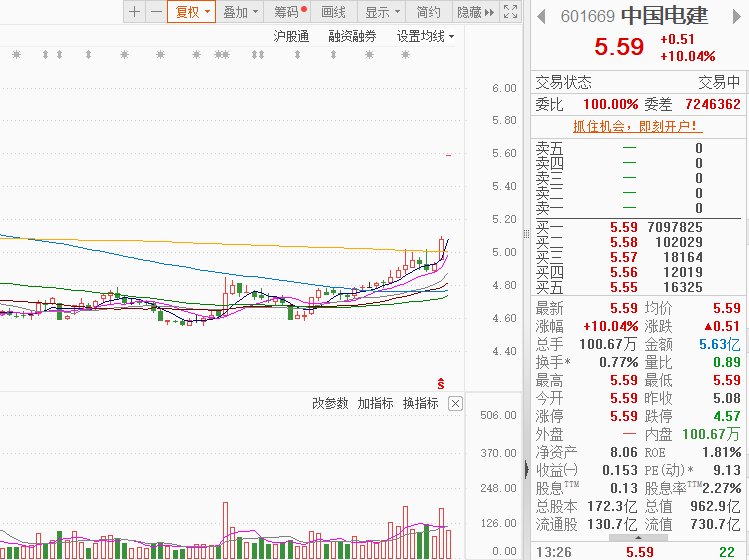Screen dimensions: 749x560
Task: Click the 融资融券 label
Action: click(352, 36)
